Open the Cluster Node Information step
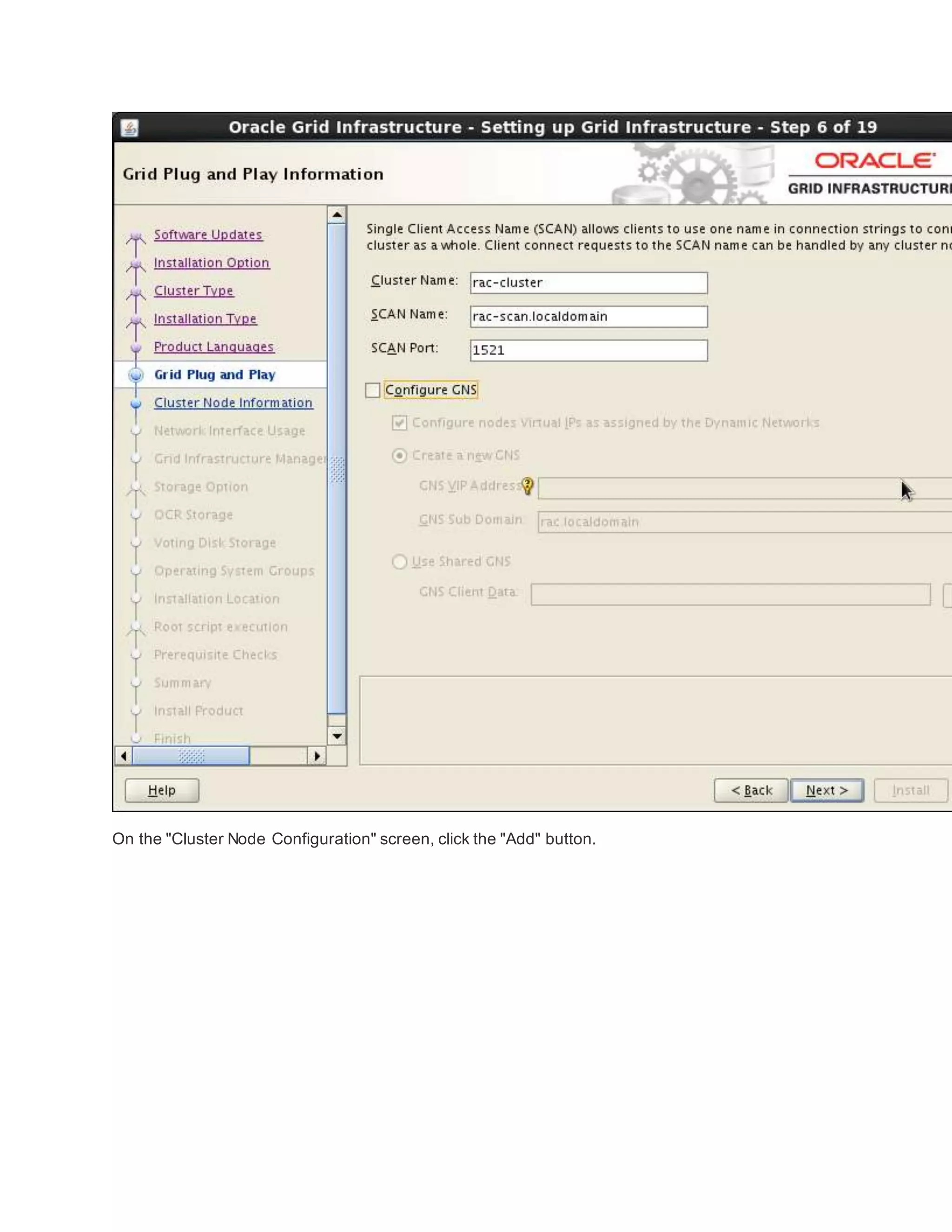952x1232 pixels. (x=233, y=403)
